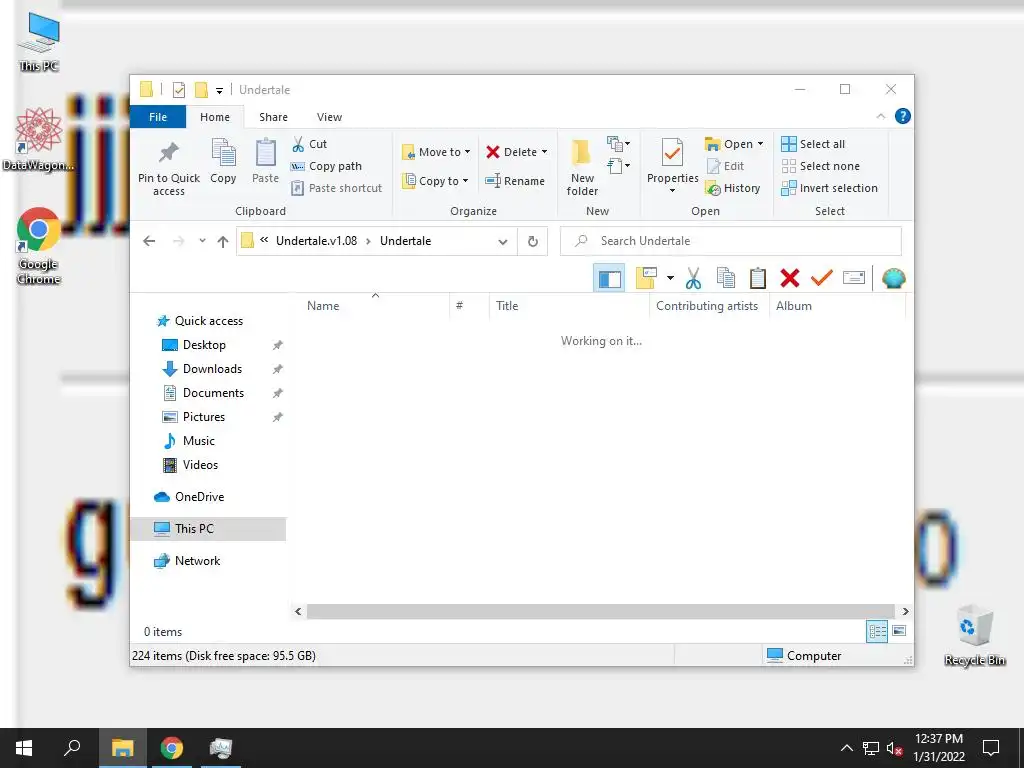Open the toolbar folder options dropdown arrow

coord(670,278)
